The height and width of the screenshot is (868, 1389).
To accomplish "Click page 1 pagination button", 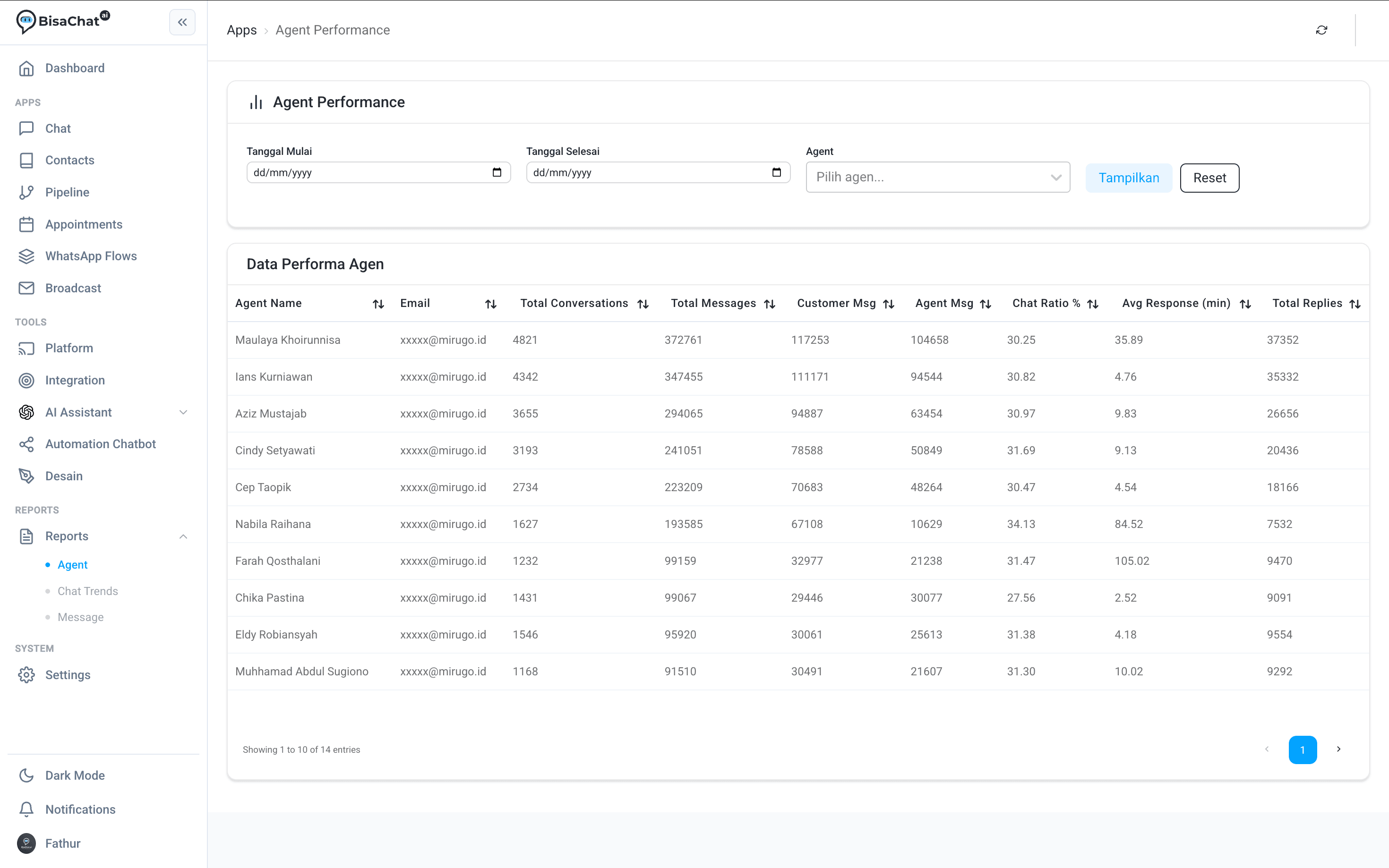I will tap(1302, 750).
